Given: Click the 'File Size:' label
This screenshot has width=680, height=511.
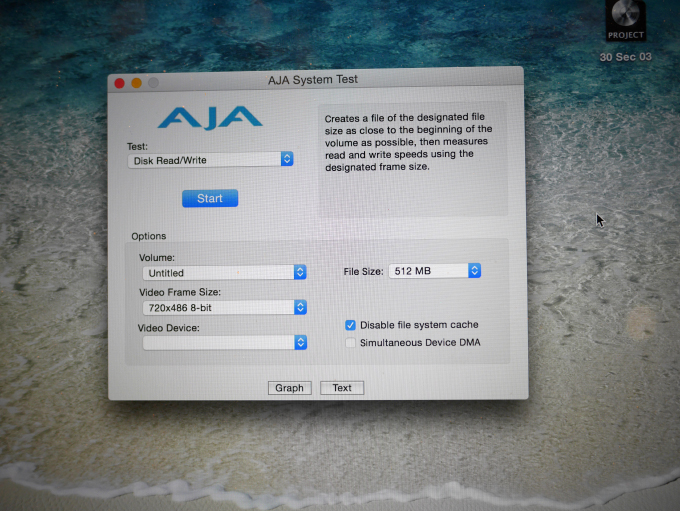Looking at the screenshot, I should pos(363,272).
